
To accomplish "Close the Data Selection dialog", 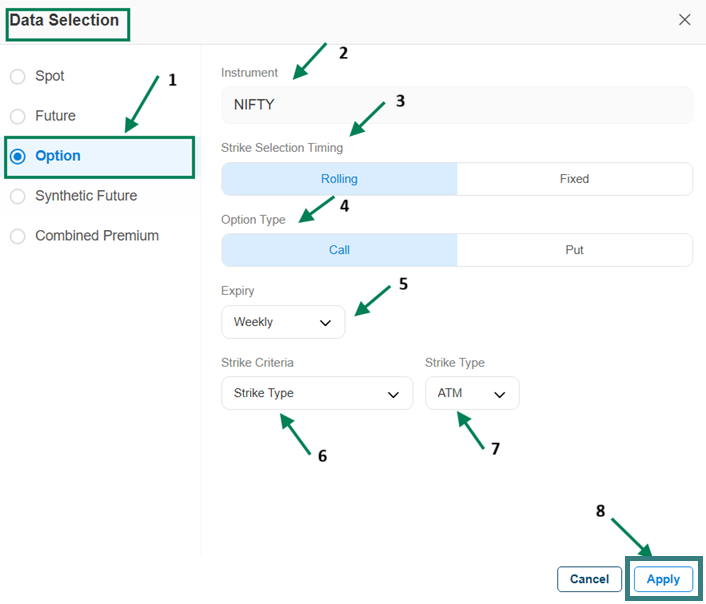I will tap(684, 20).
